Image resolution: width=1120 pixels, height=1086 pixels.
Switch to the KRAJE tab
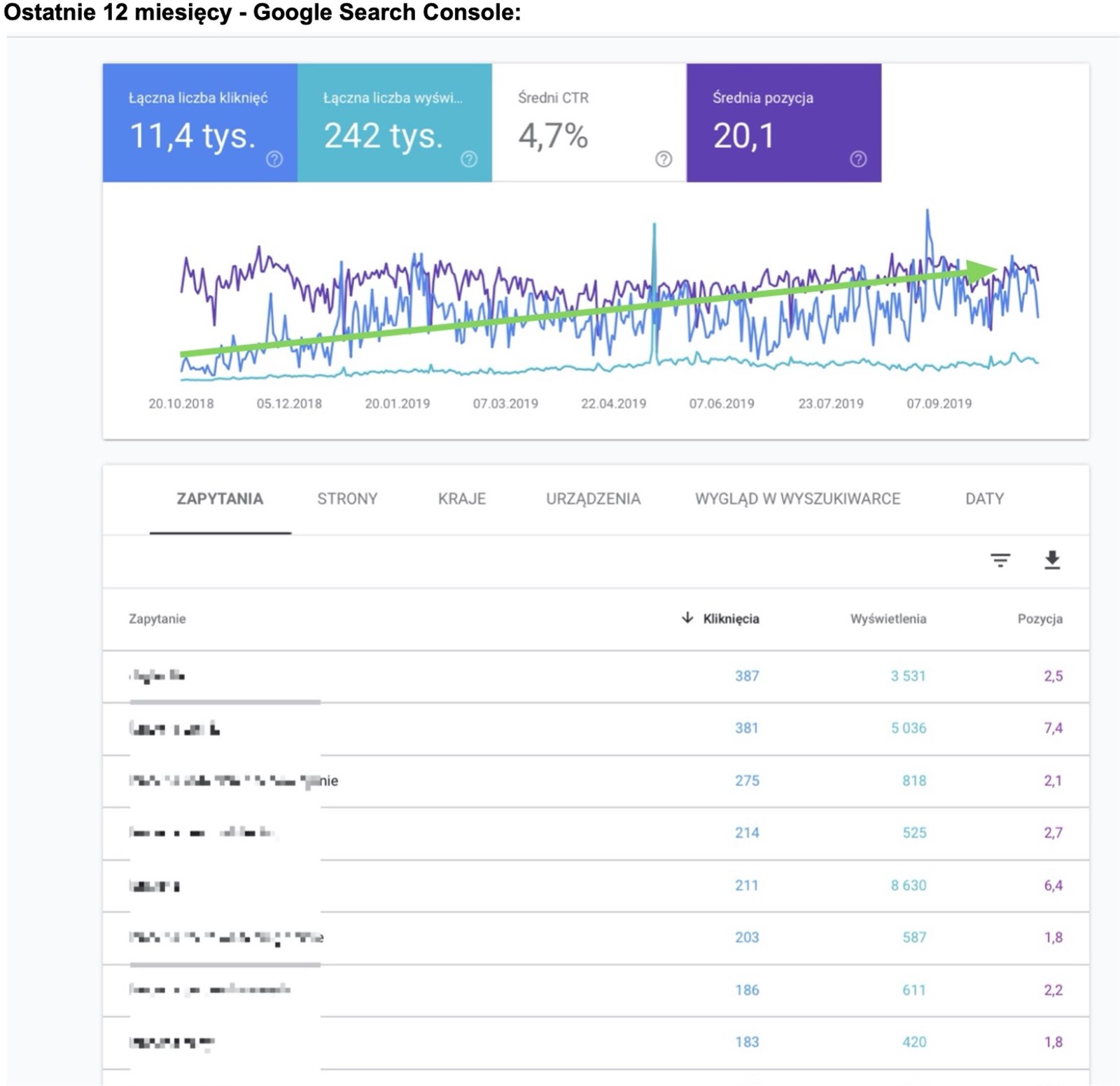click(461, 499)
